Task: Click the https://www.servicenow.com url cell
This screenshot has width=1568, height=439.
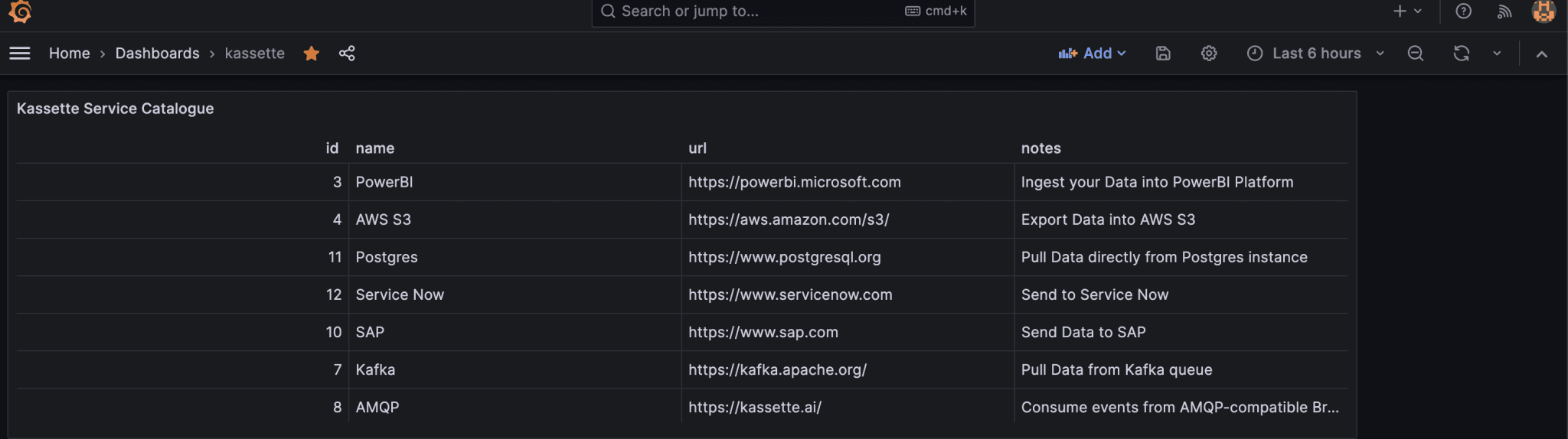Action: [x=848, y=294]
